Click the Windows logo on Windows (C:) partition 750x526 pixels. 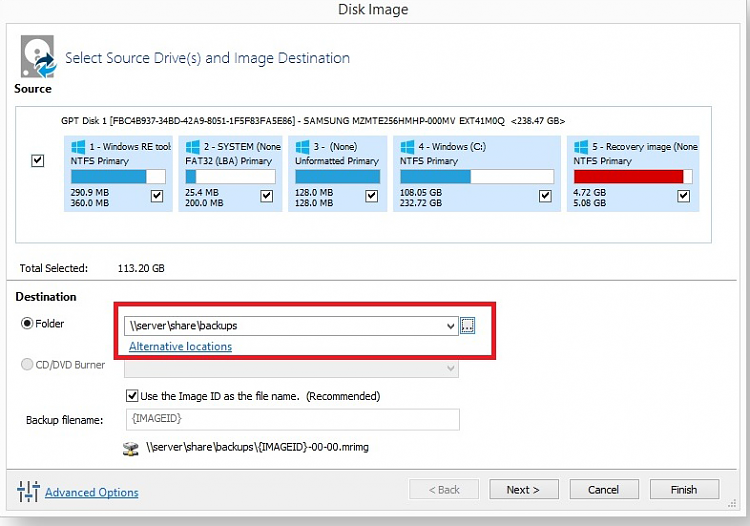pos(407,147)
